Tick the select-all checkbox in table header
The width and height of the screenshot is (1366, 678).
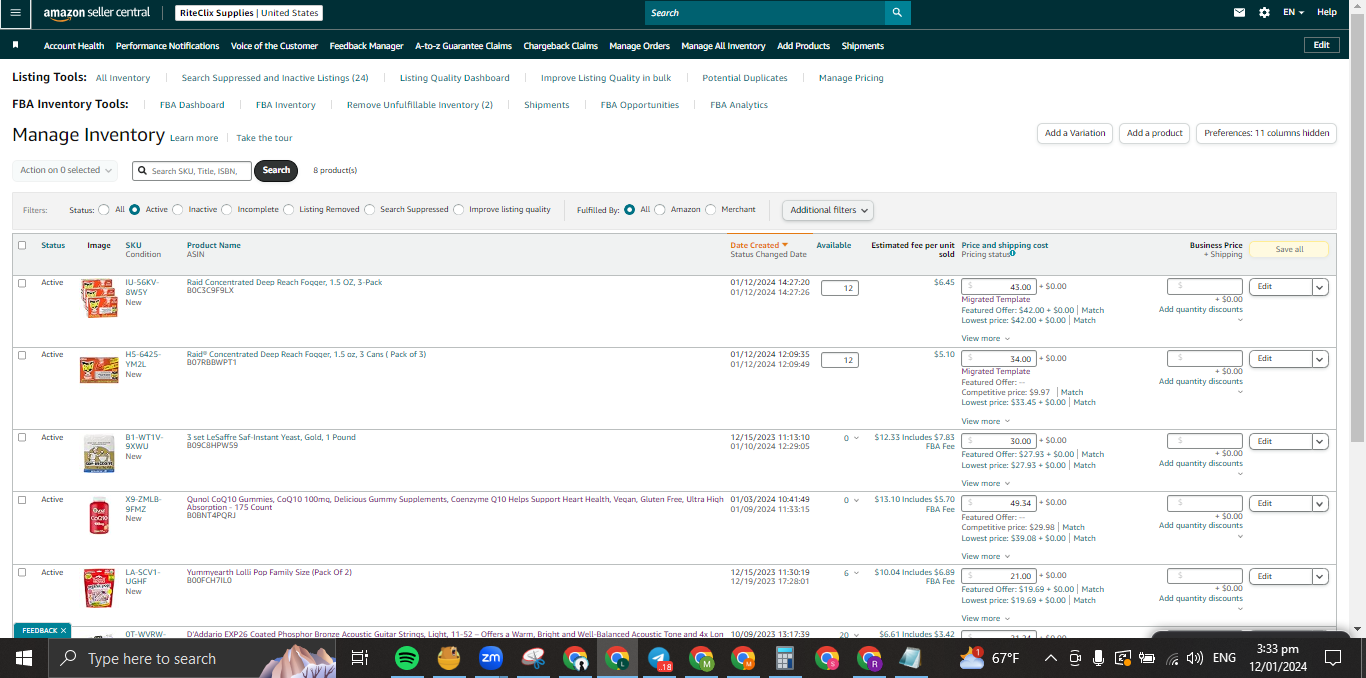(x=22, y=245)
